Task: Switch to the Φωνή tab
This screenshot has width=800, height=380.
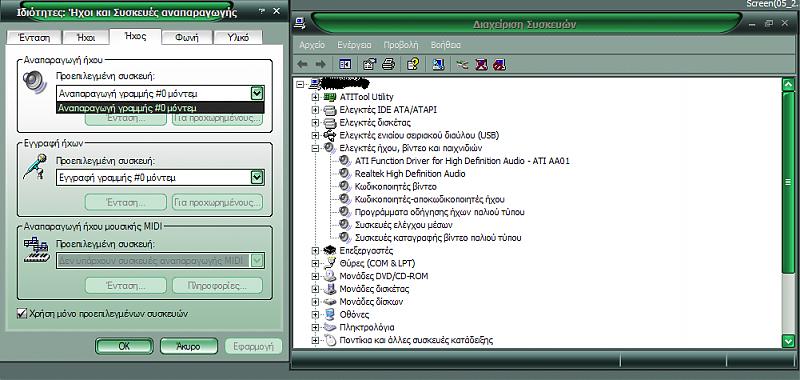Action: point(186,37)
